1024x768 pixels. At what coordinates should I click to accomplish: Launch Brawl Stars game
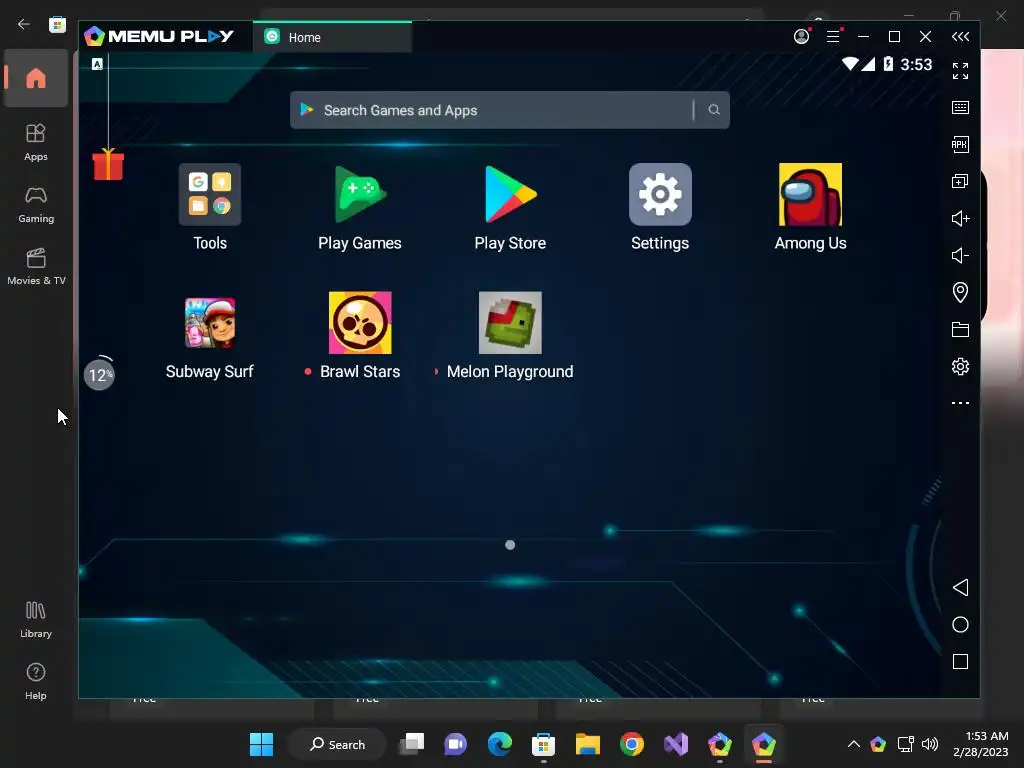[x=360, y=323]
